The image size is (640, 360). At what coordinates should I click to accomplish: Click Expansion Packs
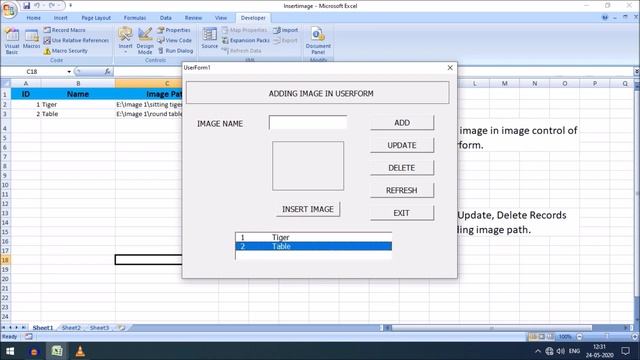click(246, 40)
